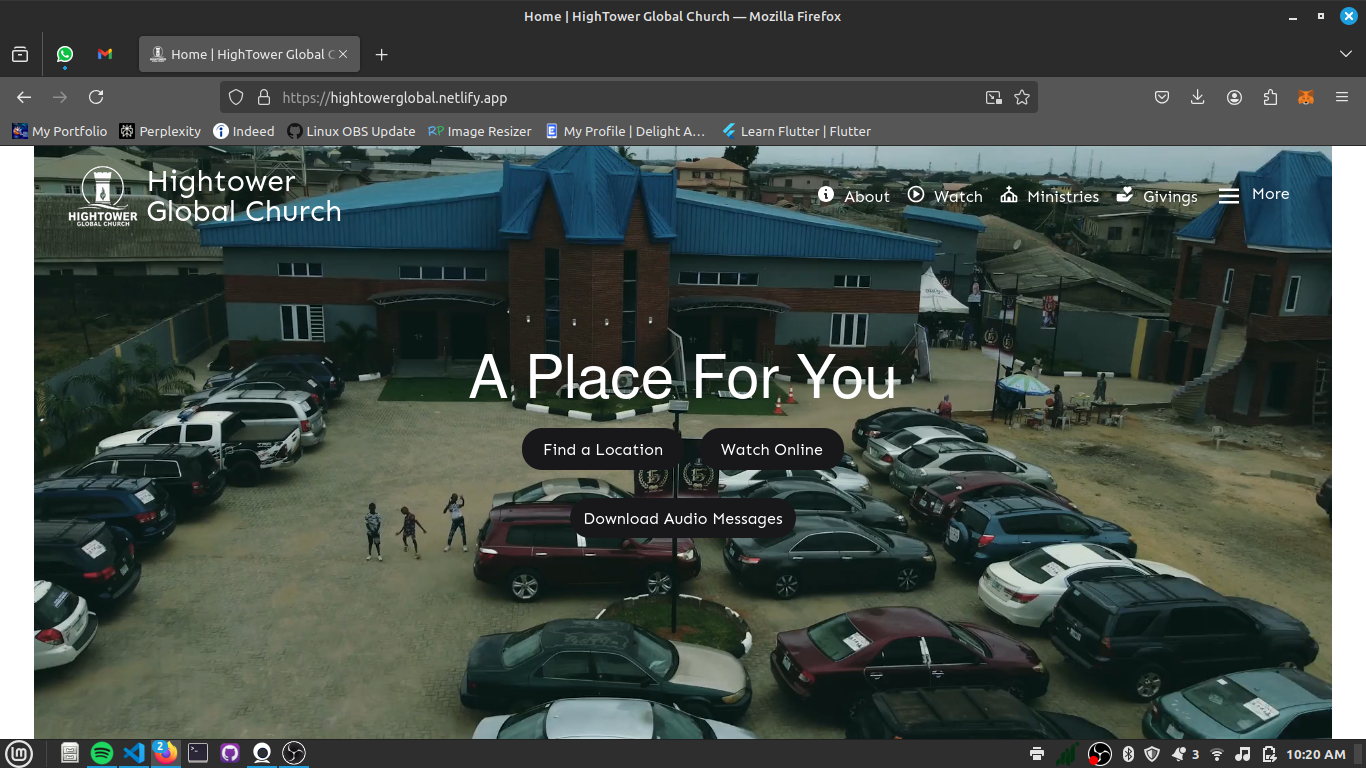Open the MetaMask fox extension
Screen dimensions: 1366x768
(1306, 97)
